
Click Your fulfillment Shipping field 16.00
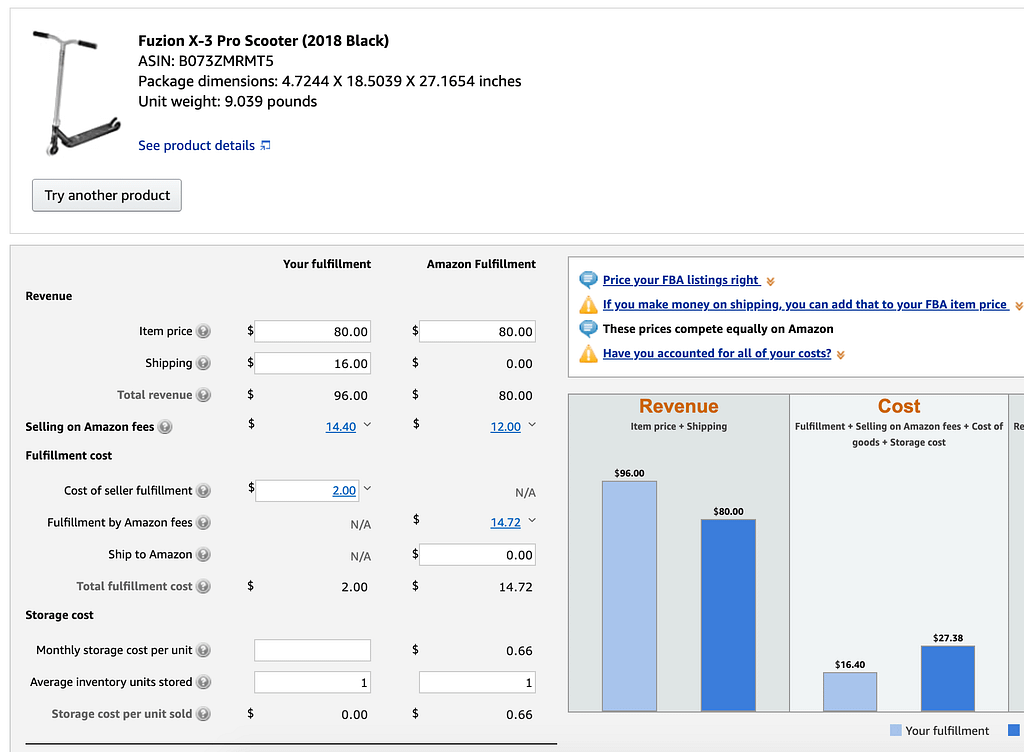pyautogui.click(x=313, y=363)
